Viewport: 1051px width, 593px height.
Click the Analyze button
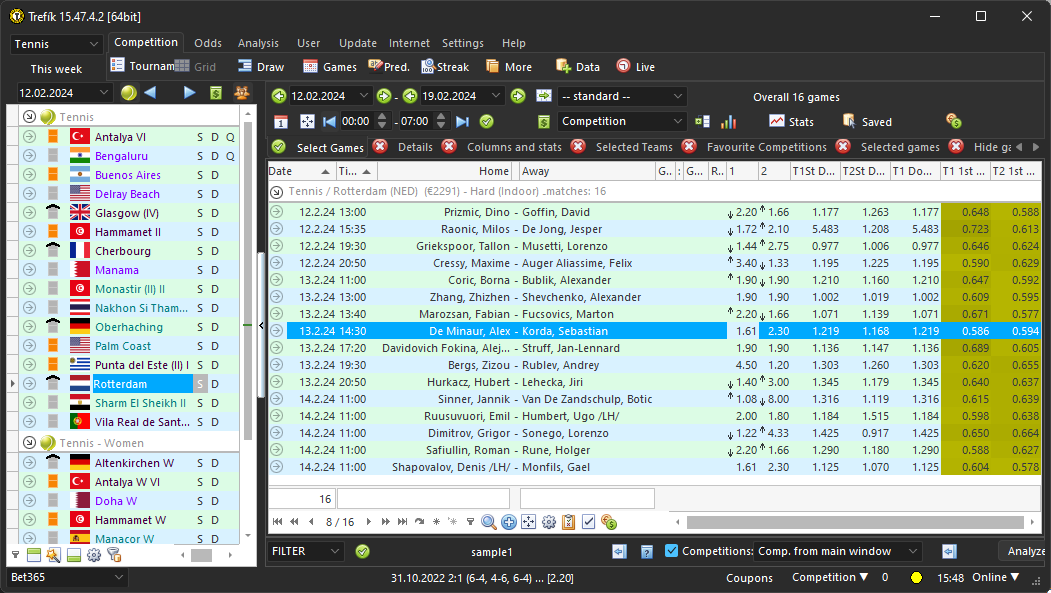pyautogui.click(x=1024, y=551)
